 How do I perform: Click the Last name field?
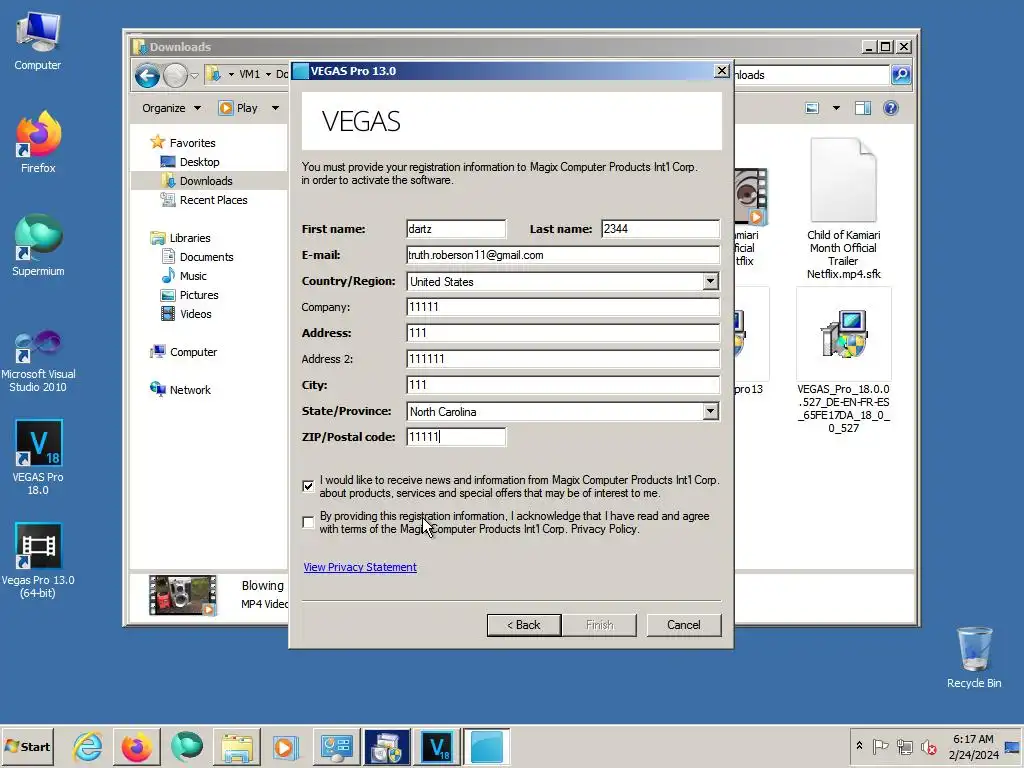660,229
